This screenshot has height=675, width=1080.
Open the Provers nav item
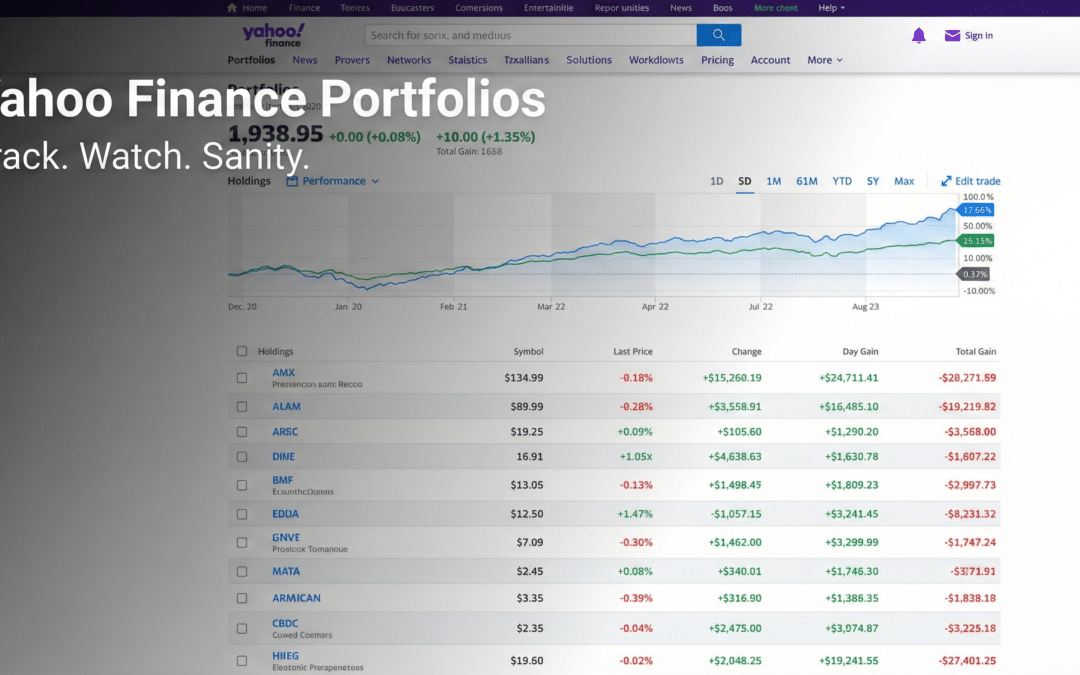click(352, 60)
